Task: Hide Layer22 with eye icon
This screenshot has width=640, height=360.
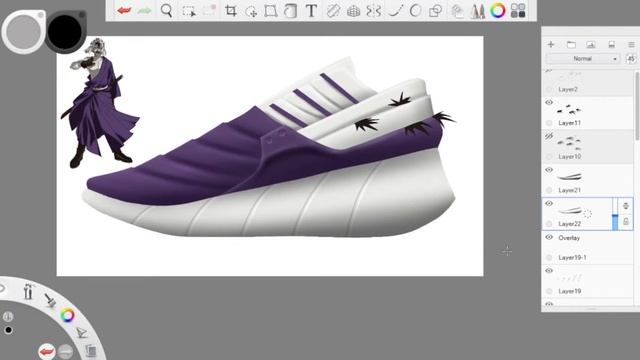Action: (x=549, y=203)
